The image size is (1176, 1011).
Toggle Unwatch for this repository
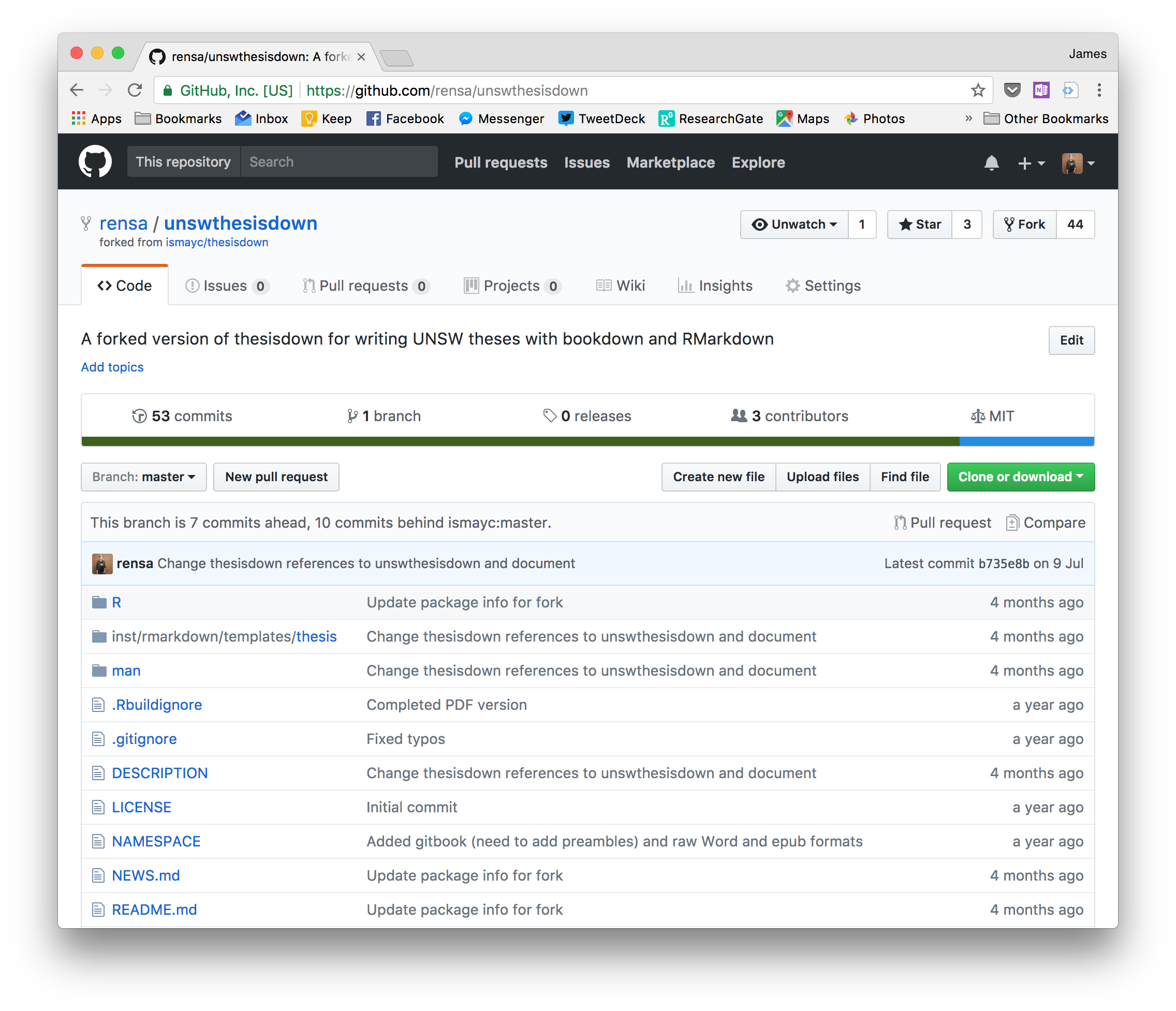tap(794, 225)
